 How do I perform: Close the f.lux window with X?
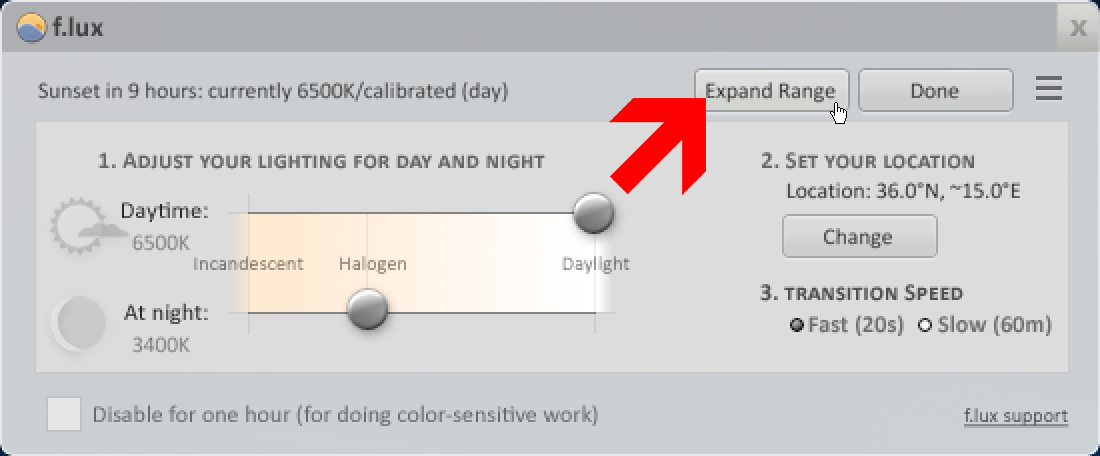pyautogui.click(x=1078, y=28)
